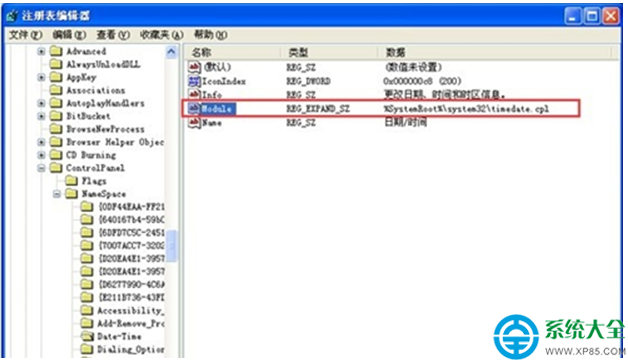The image size is (628, 362).
Task: Click the AppKey folder icon
Action: (x=56, y=77)
